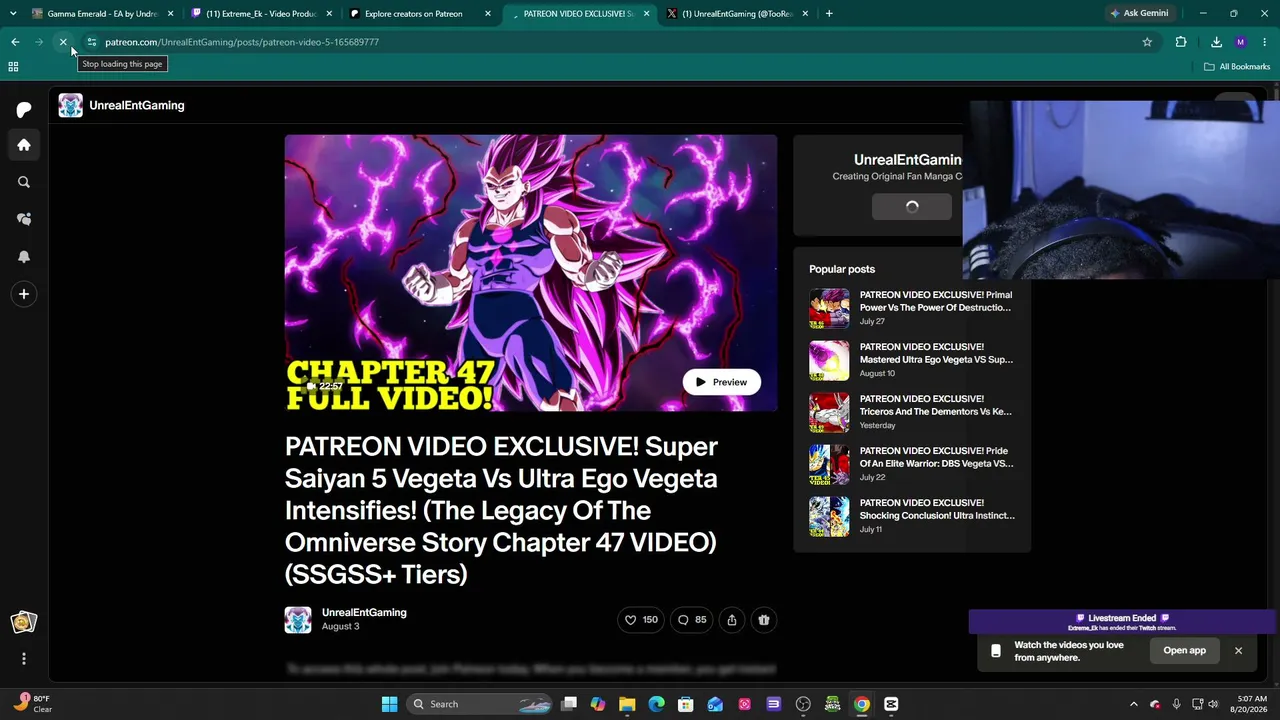Select the PATREON VIDEO EXCLUSIVE tab
The width and height of the screenshot is (1280, 720).
click(x=579, y=14)
